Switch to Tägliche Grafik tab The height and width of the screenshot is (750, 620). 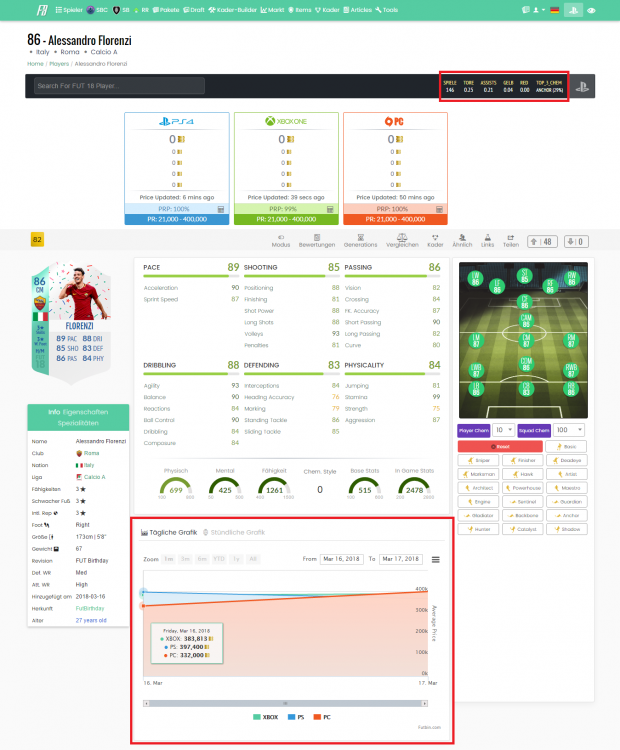(x=169, y=532)
